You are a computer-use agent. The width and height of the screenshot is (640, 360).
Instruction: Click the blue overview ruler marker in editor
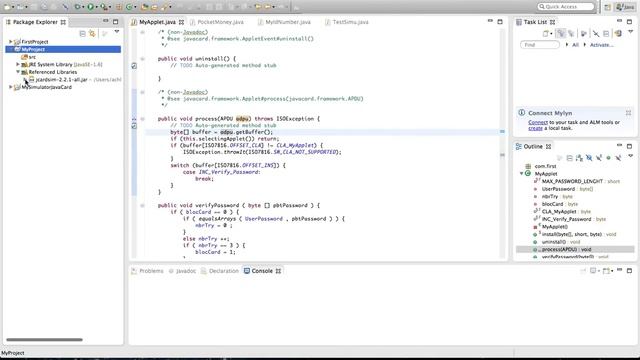click(502, 131)
